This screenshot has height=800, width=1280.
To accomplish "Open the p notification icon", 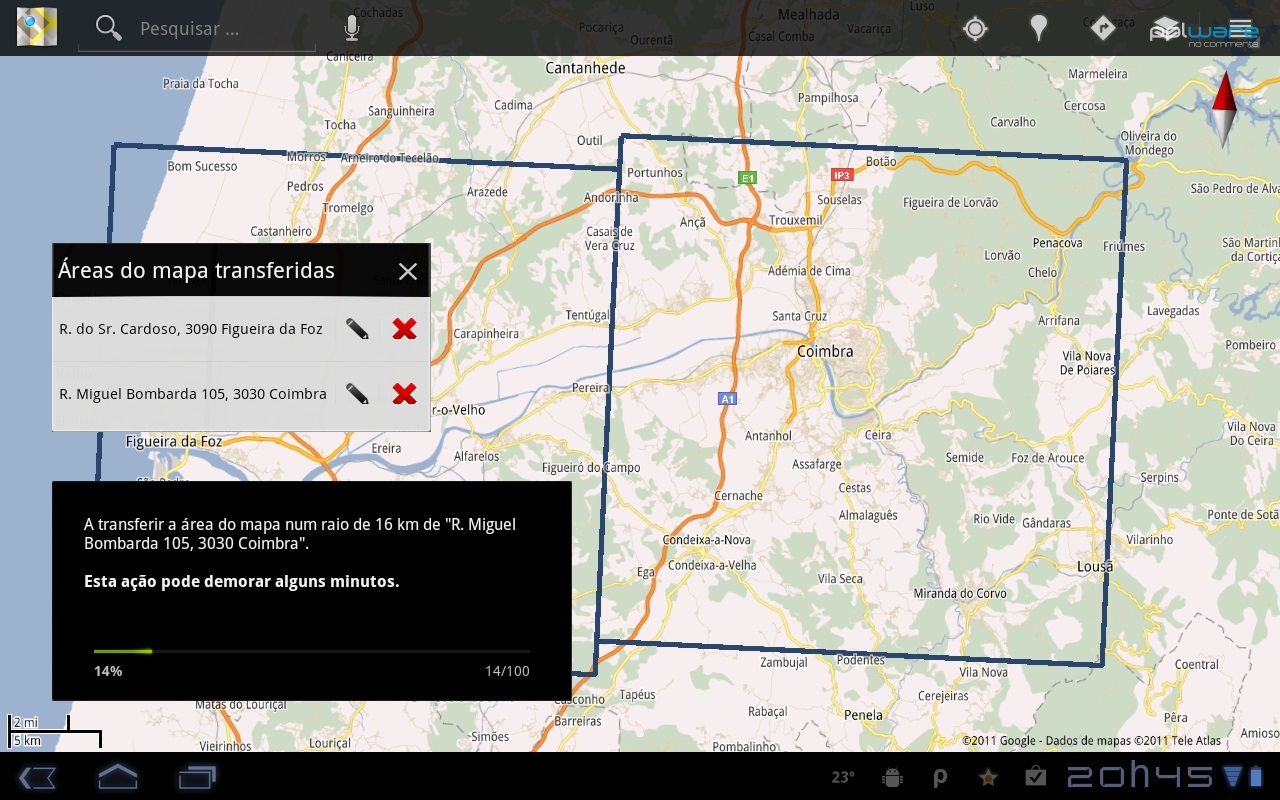I will click(x=941, y=777).
